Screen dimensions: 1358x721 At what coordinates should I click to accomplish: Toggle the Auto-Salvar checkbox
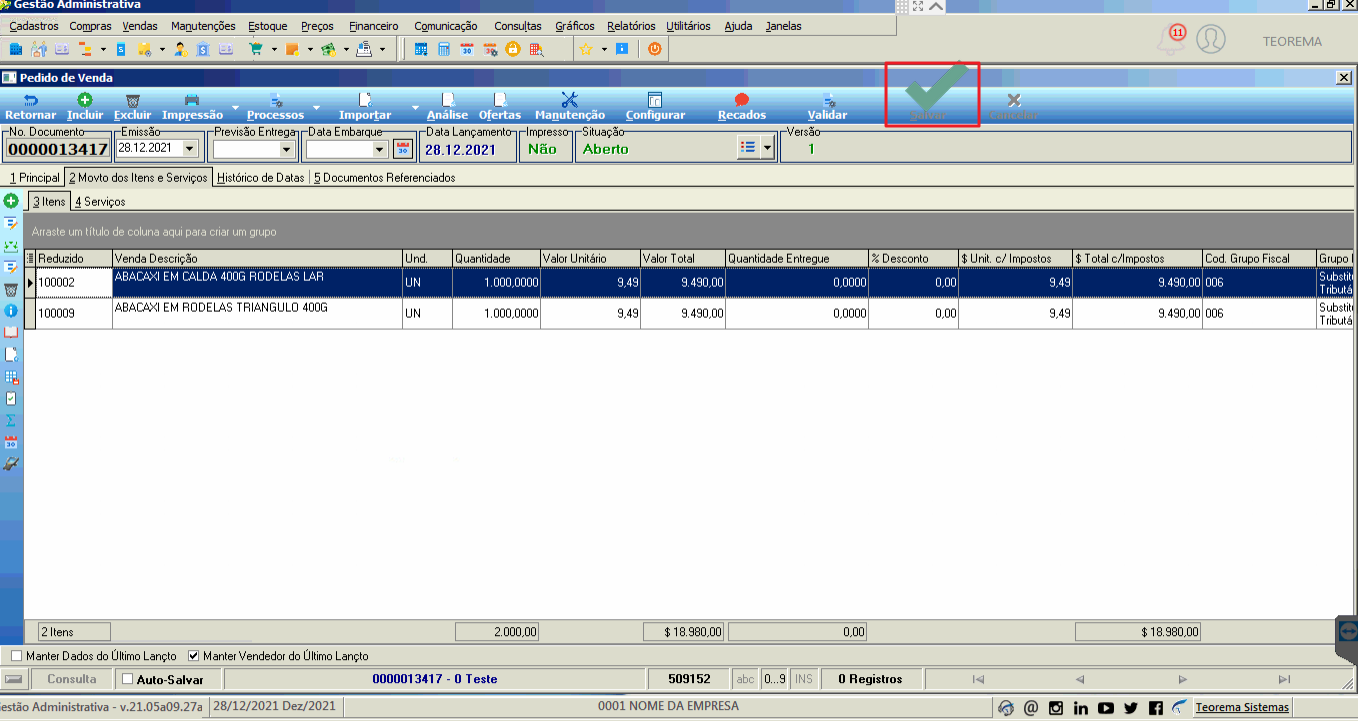click(x=127, y=679)
